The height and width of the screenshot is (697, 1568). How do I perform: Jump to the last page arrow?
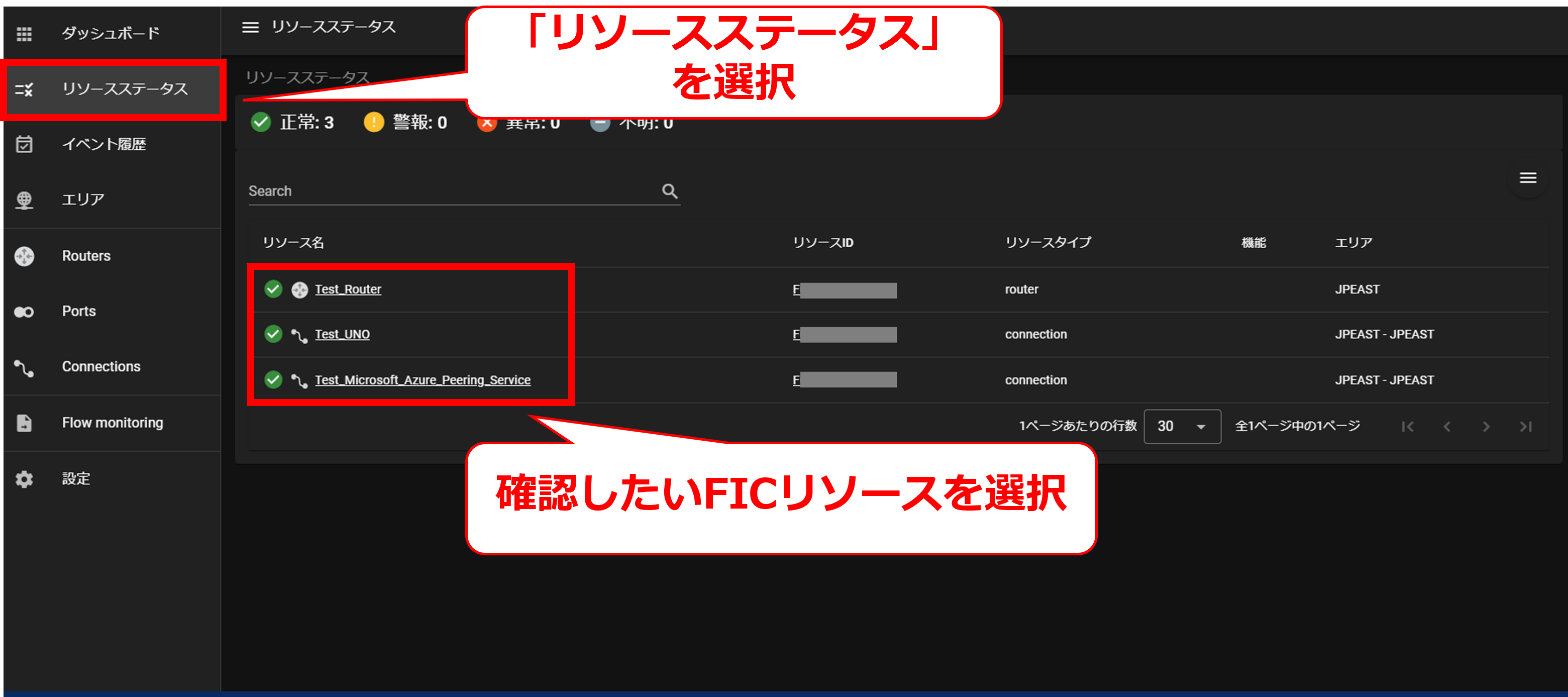(1525, 426)
